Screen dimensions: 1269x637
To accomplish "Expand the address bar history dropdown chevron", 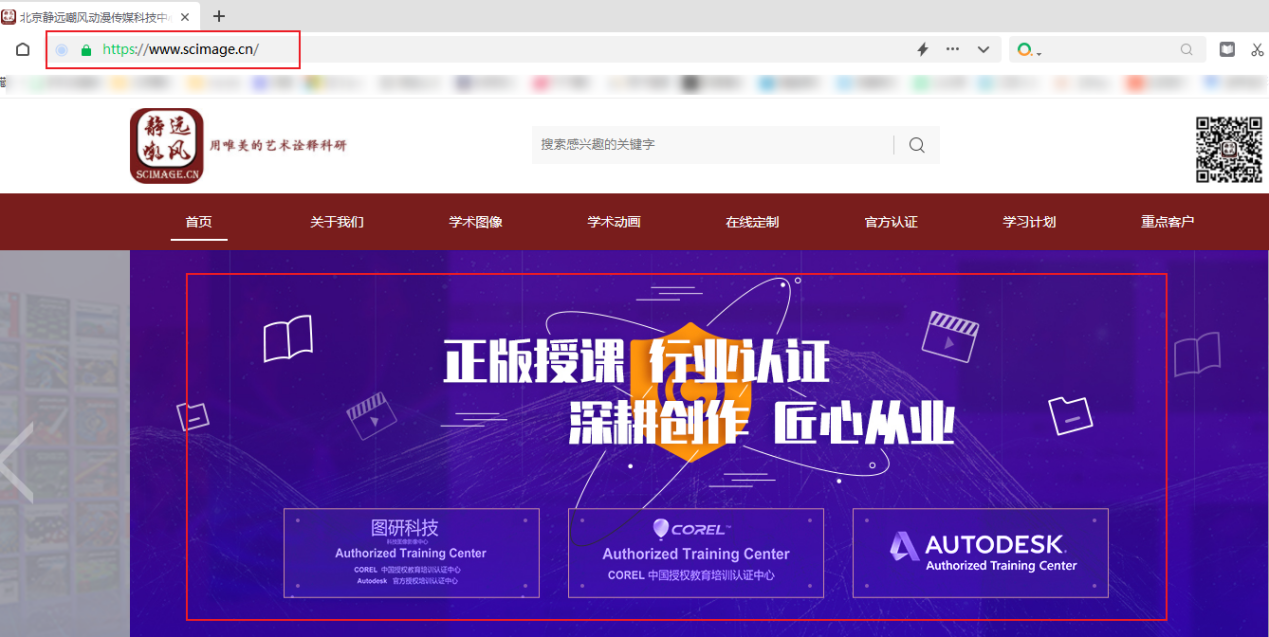I will (x=984, y=49).
